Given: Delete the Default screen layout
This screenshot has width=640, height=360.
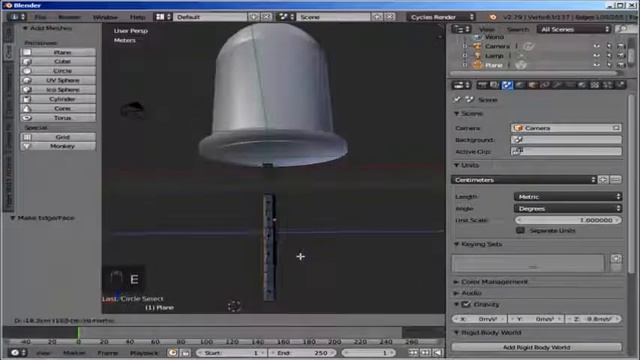Looking at the screenshot, I should click(x=266, y=17).
